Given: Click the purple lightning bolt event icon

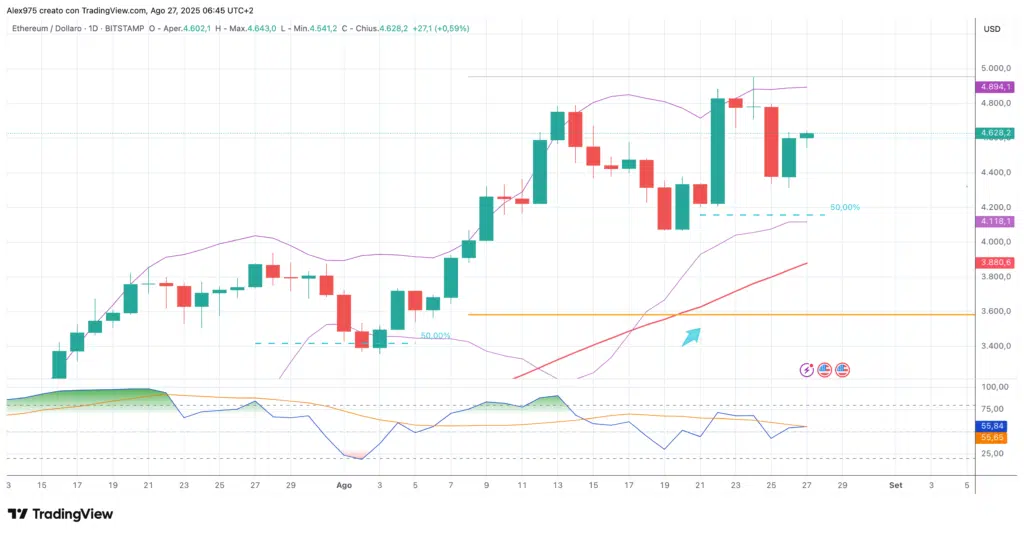Looking at the screenshot, I should [x=807, y=370].
